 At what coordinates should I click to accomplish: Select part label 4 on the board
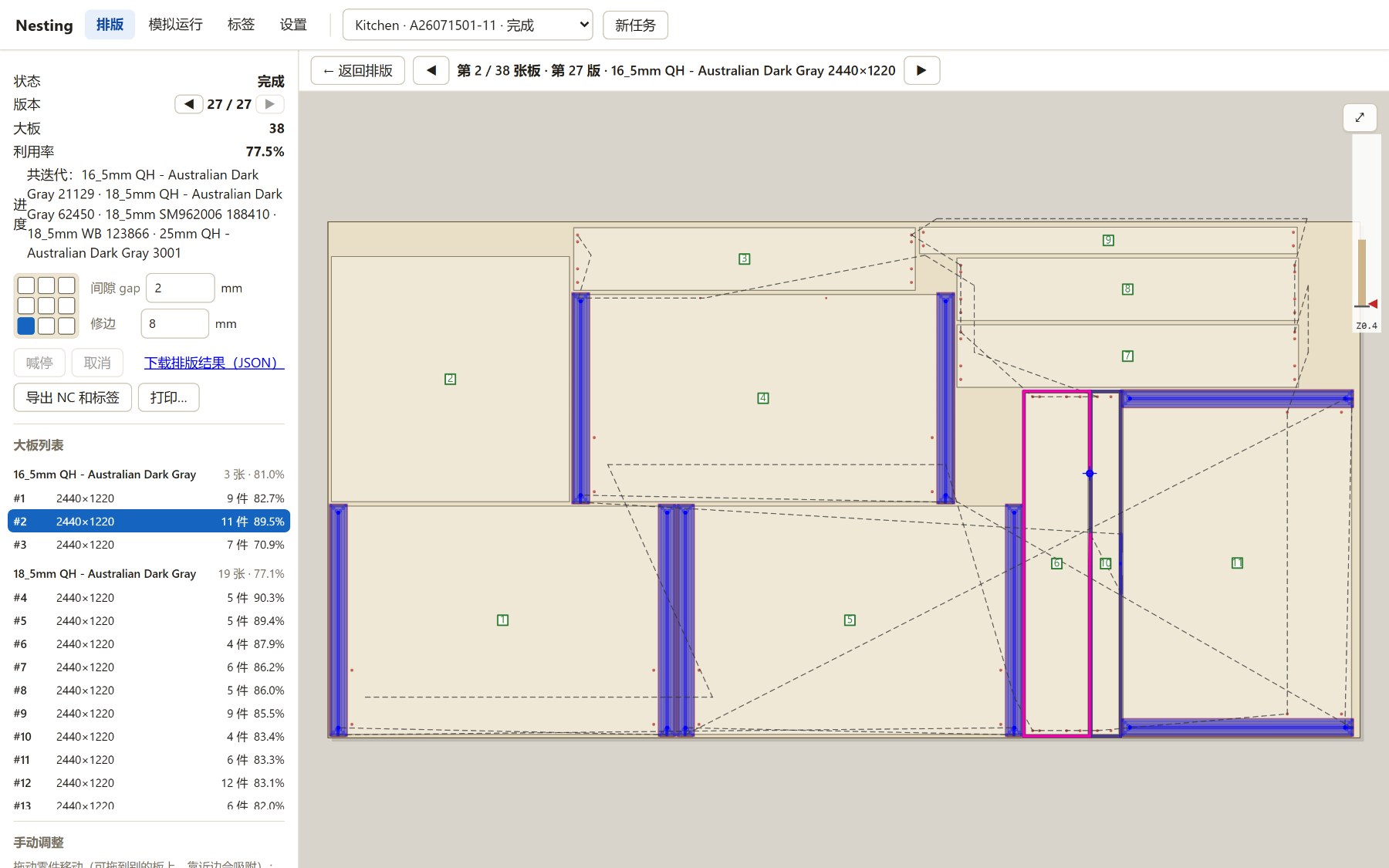pyautogui.click(x=762, y=398)
